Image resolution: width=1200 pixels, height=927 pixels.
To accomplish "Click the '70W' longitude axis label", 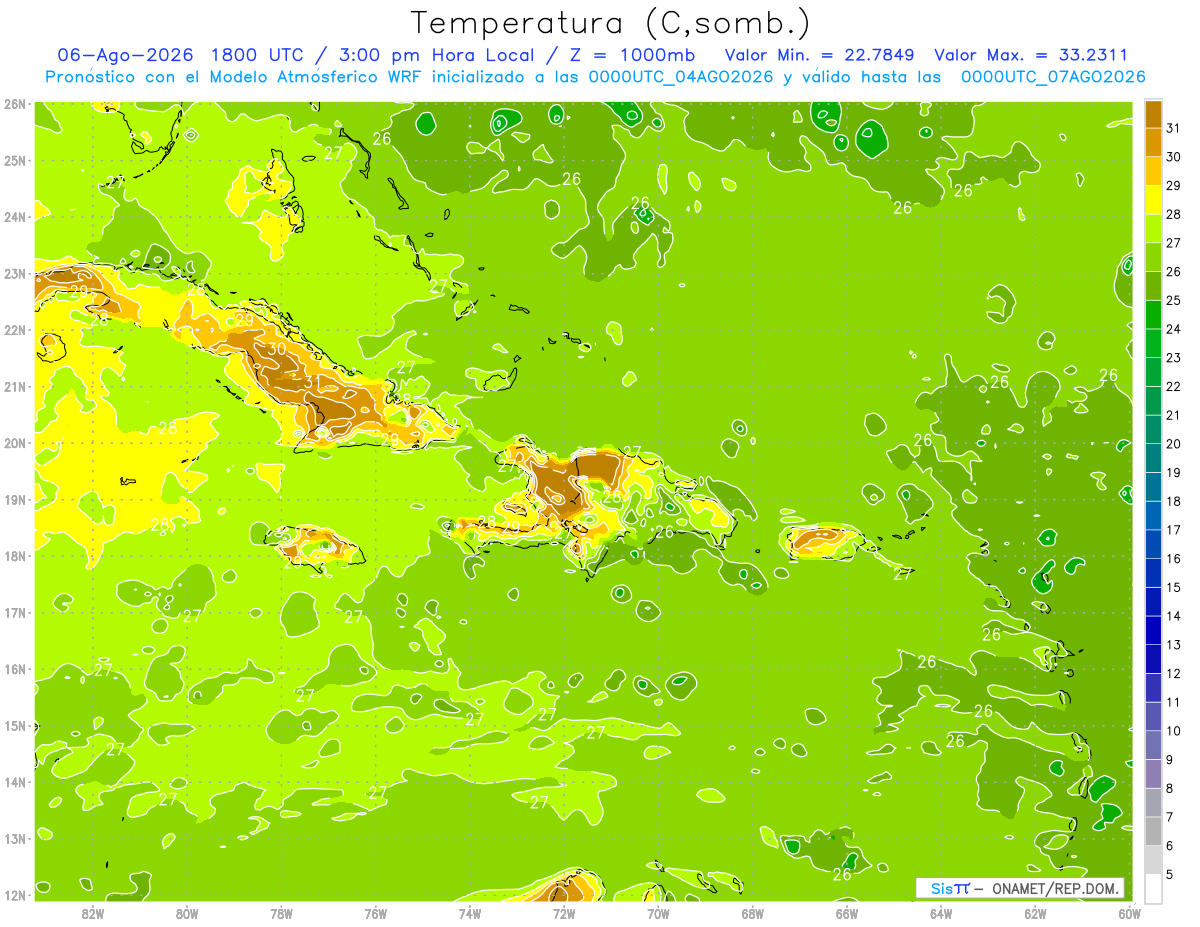I will (658, 913).
